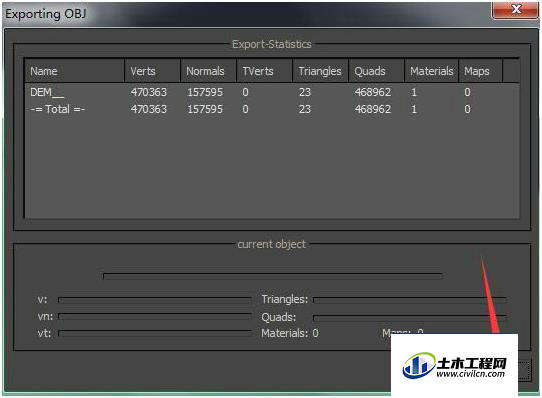This screenshot has width=542, height=398.
Task: Click the "current object" group title
Action: pyautogui.click(x=272, y=244)
